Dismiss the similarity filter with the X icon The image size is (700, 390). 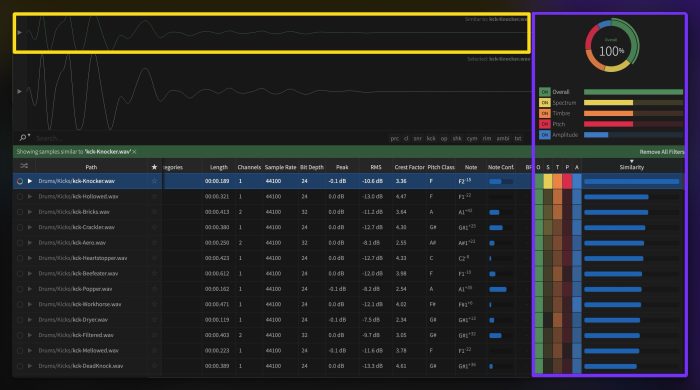(134, 152)
